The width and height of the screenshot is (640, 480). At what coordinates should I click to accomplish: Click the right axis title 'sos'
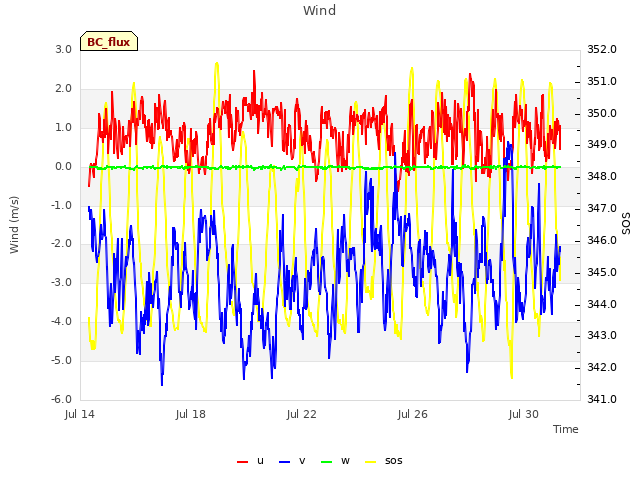pyautogui.click(x=626, y=224)
